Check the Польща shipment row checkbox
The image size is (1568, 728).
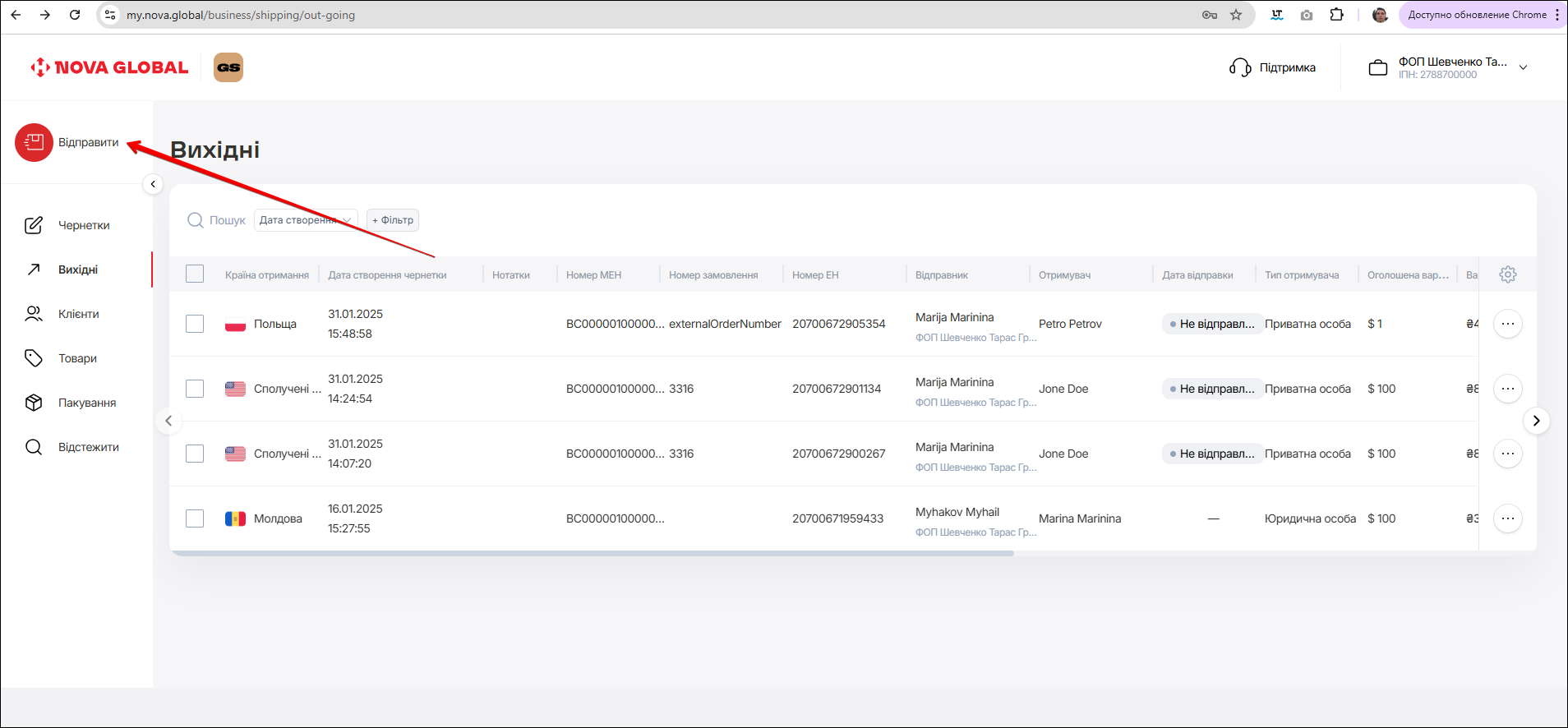[195, 324]
